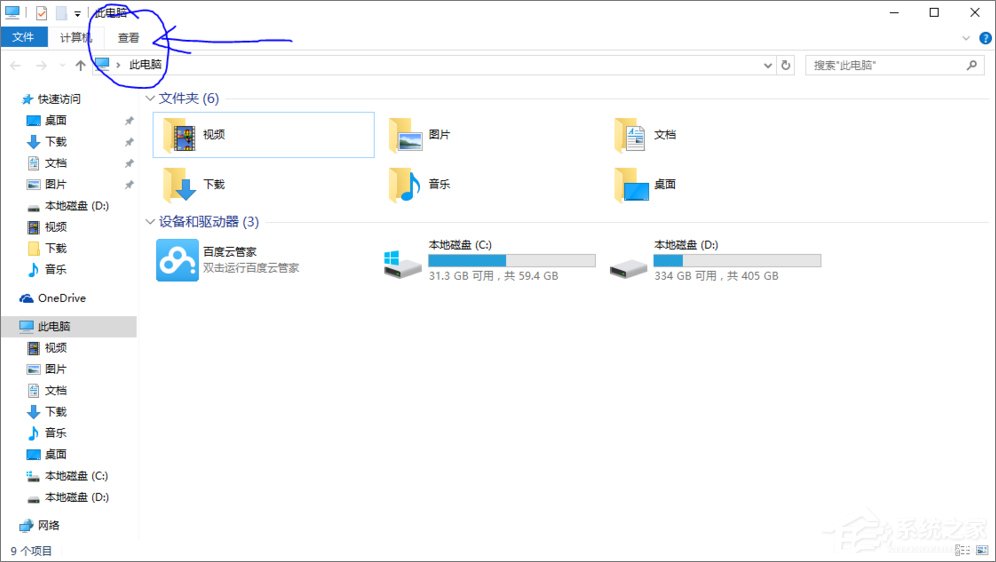Open the Help question mark icon
Viewport: 996px width, 562px height.
click(x=985, y=38)
